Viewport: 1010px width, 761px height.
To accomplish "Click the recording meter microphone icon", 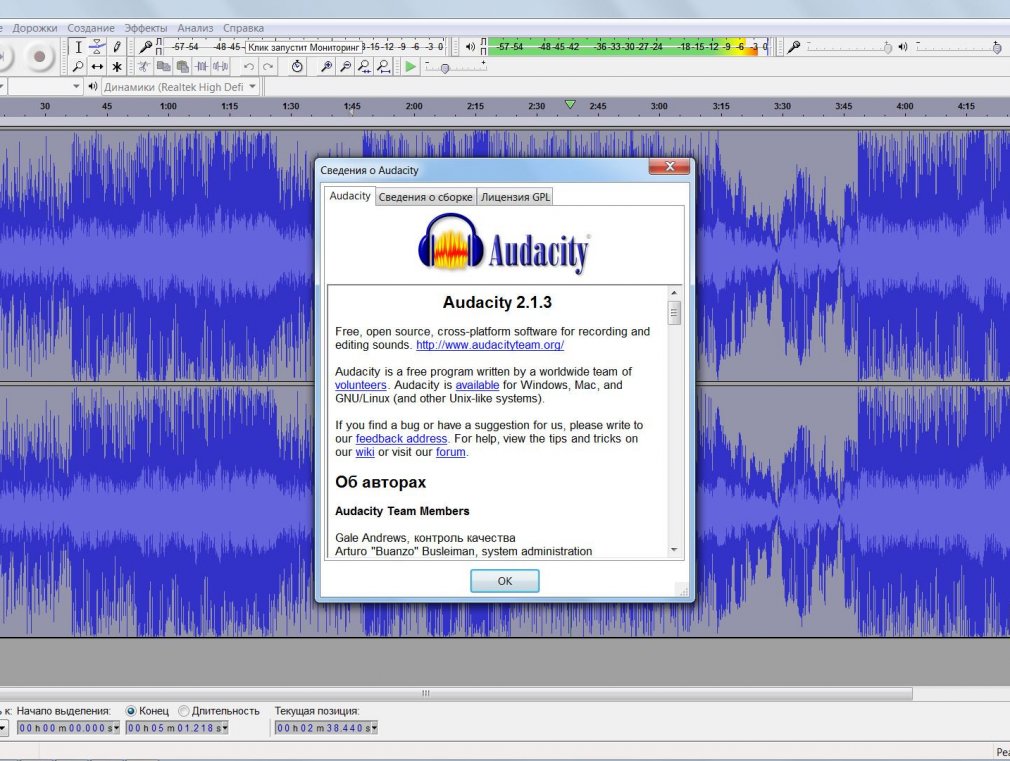I will tap(146, 46).
